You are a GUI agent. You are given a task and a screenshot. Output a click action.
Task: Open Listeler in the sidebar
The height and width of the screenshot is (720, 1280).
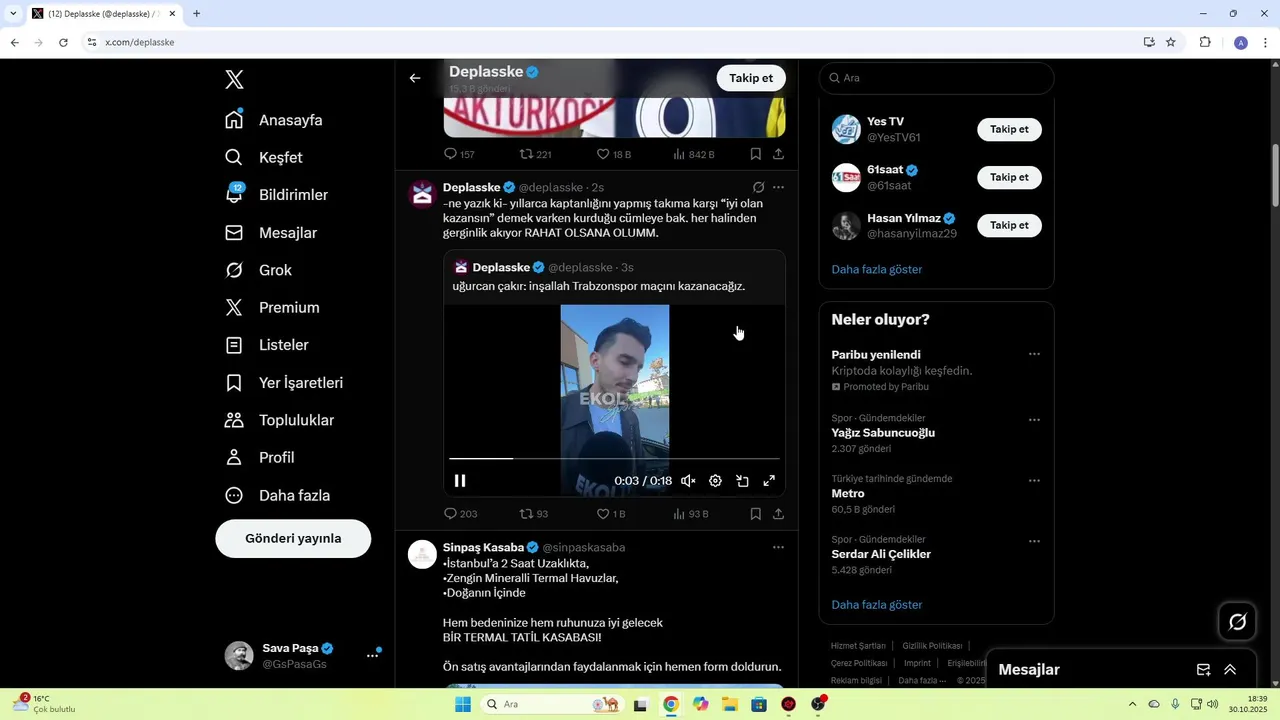tap(266, 345)
